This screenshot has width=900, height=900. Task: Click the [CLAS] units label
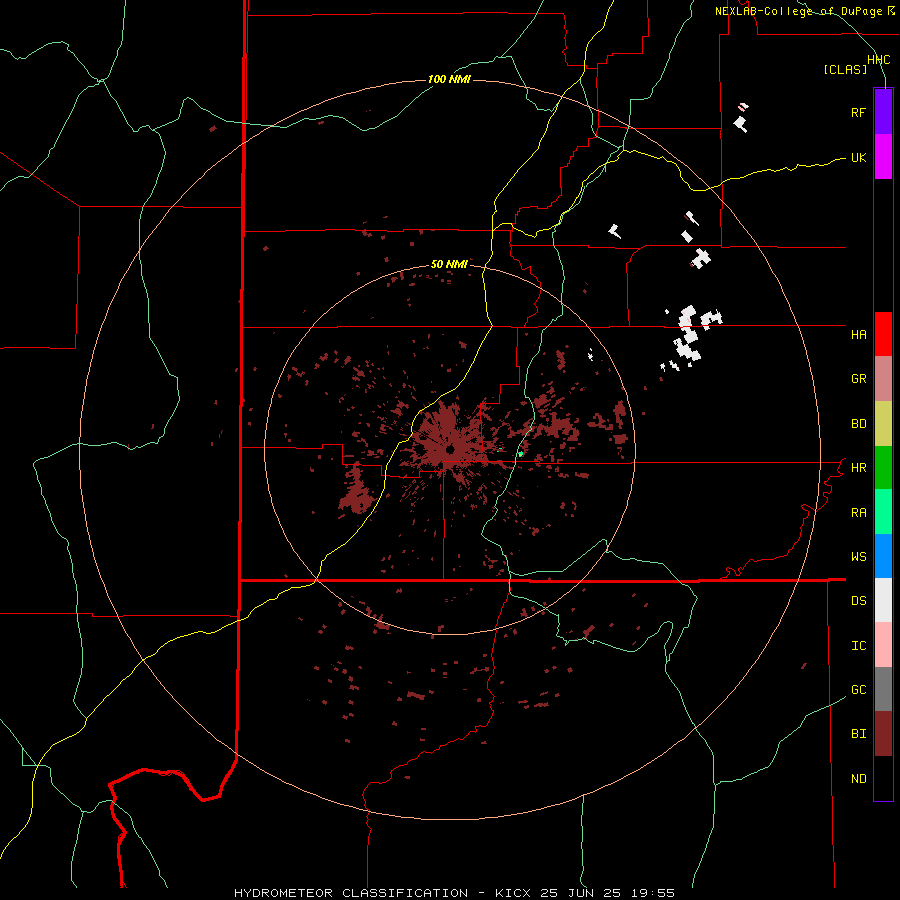pos(845,69)
